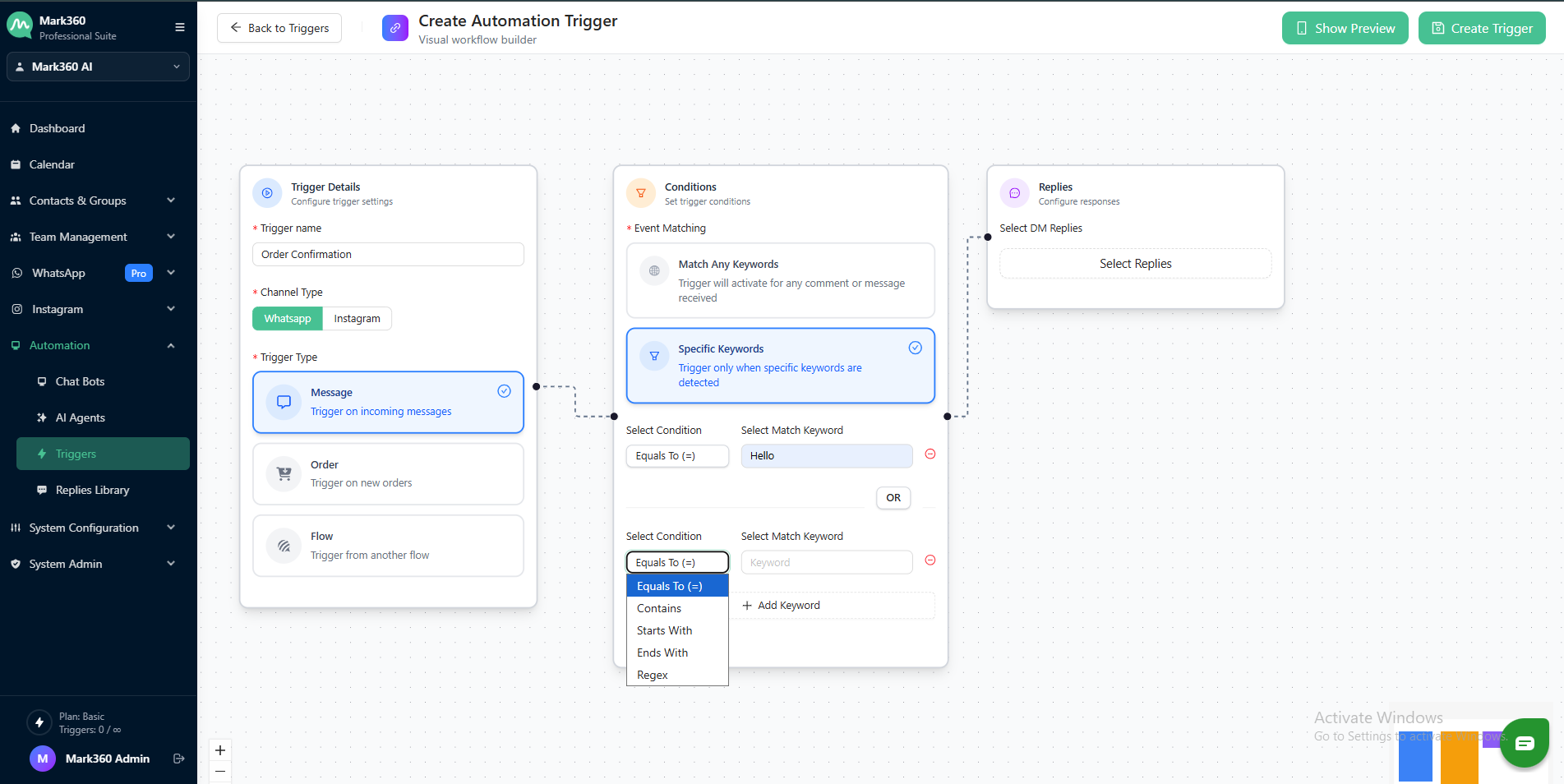Select the Message trigger type option
The width and height of the screenshot is (1564, 784).
click(388, 402)
